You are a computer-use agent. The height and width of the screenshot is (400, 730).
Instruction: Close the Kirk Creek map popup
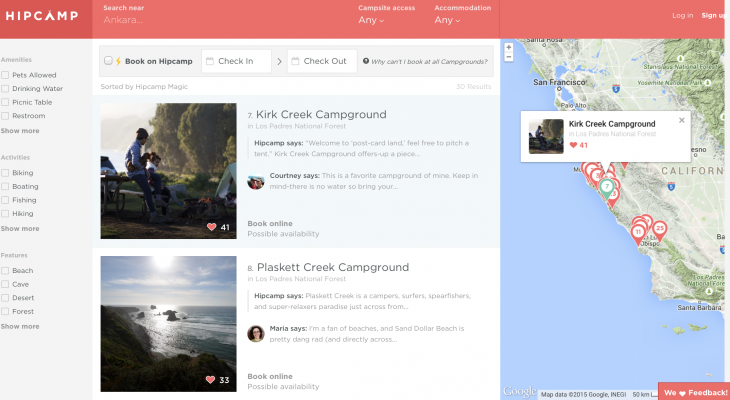682,120
